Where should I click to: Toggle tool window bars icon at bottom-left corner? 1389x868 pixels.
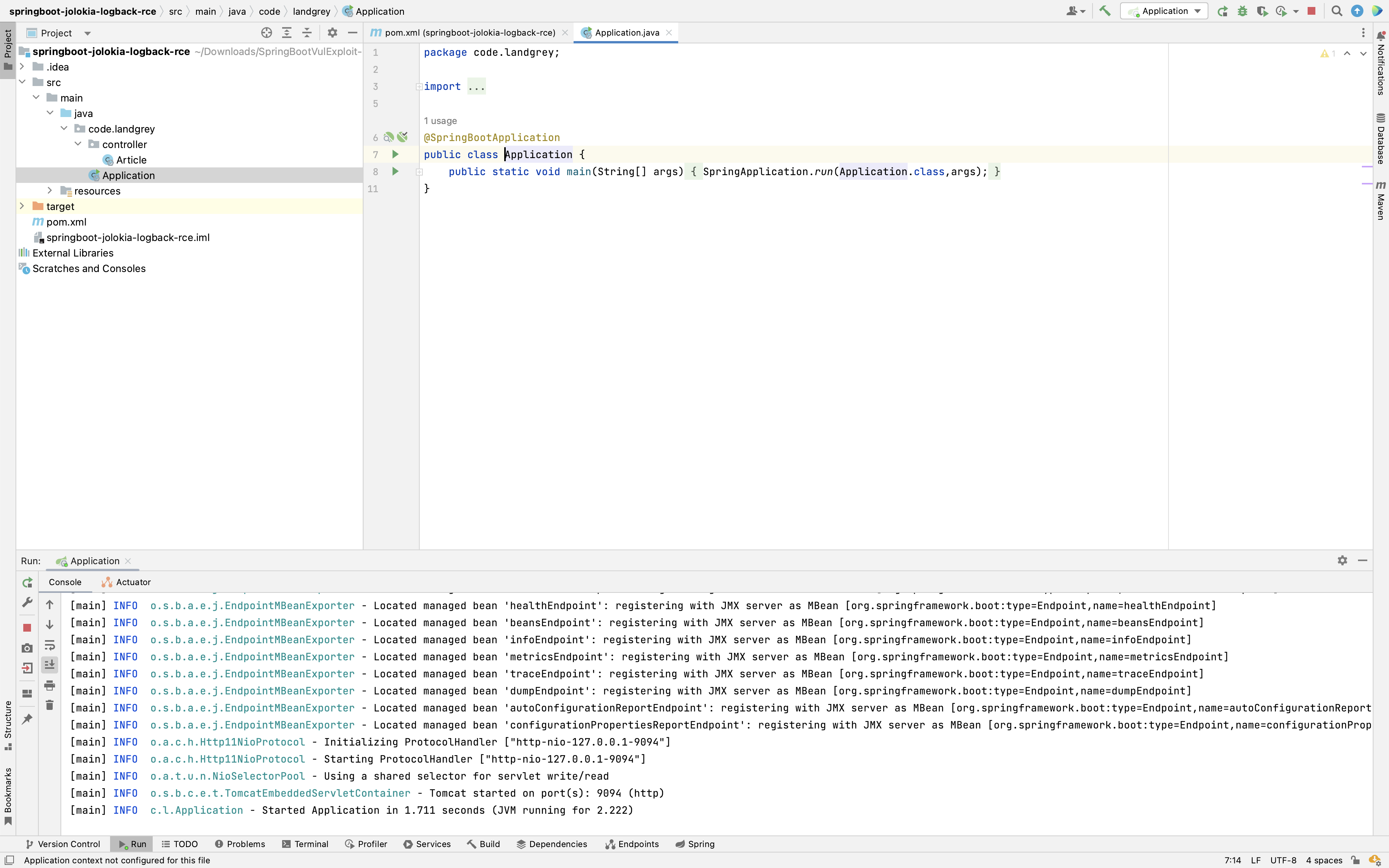point(9,860)
